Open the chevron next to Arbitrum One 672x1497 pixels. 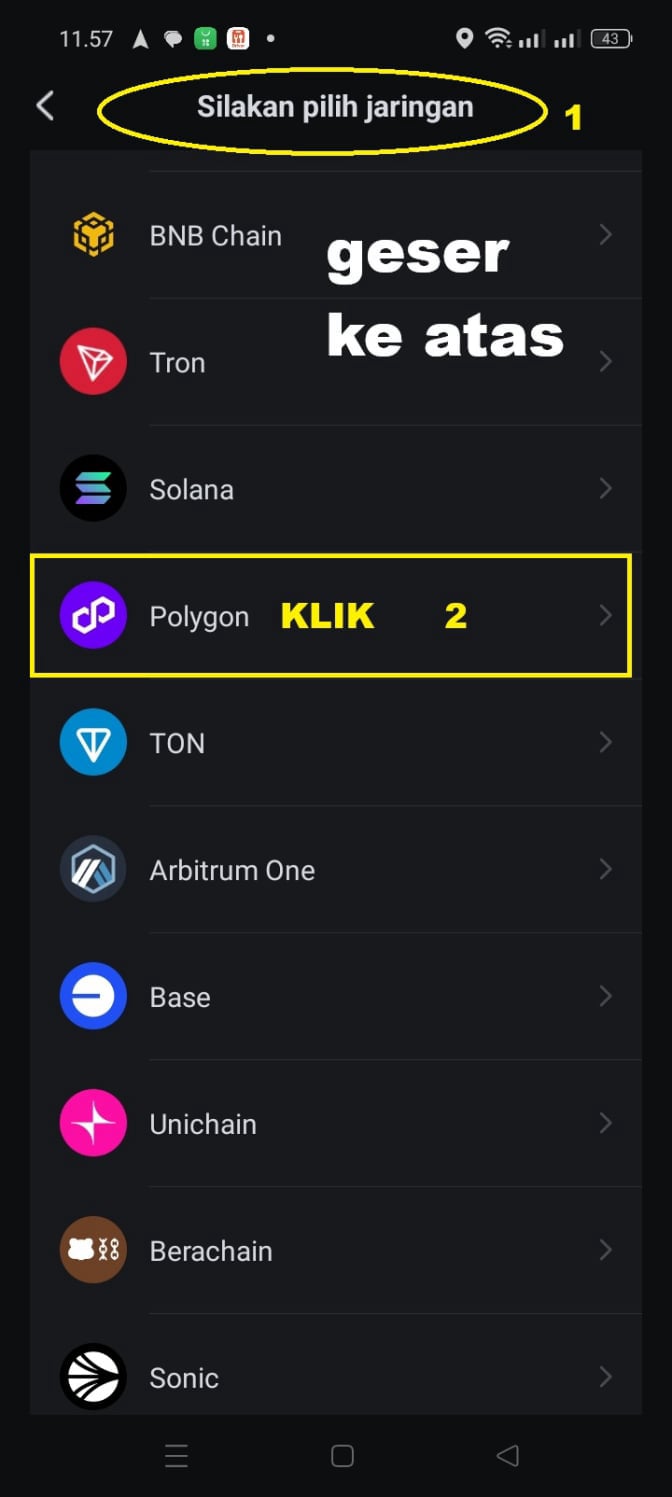tap(605, 870)
